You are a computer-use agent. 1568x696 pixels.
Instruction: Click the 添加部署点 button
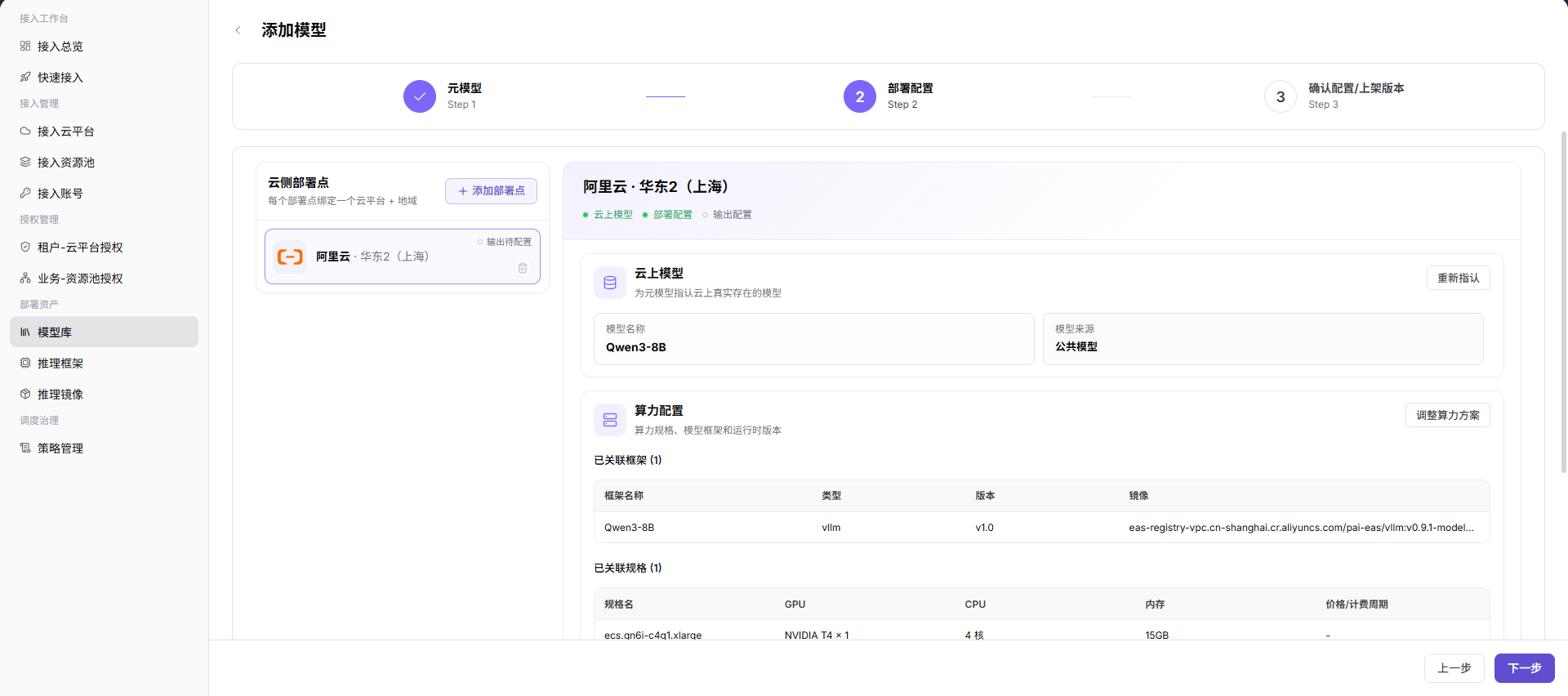491,190
